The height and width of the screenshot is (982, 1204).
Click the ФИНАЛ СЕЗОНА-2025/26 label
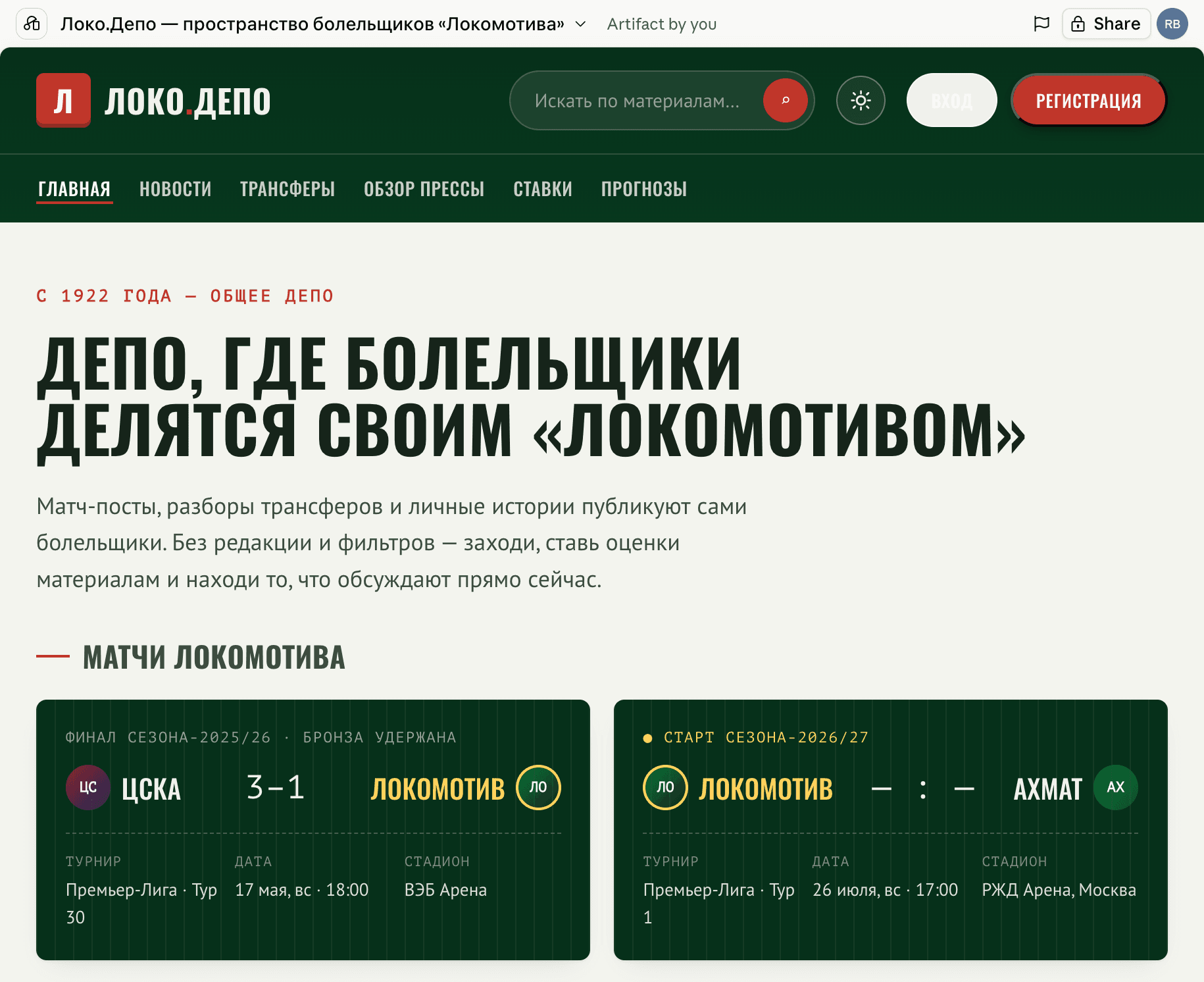tap(168, 737)
